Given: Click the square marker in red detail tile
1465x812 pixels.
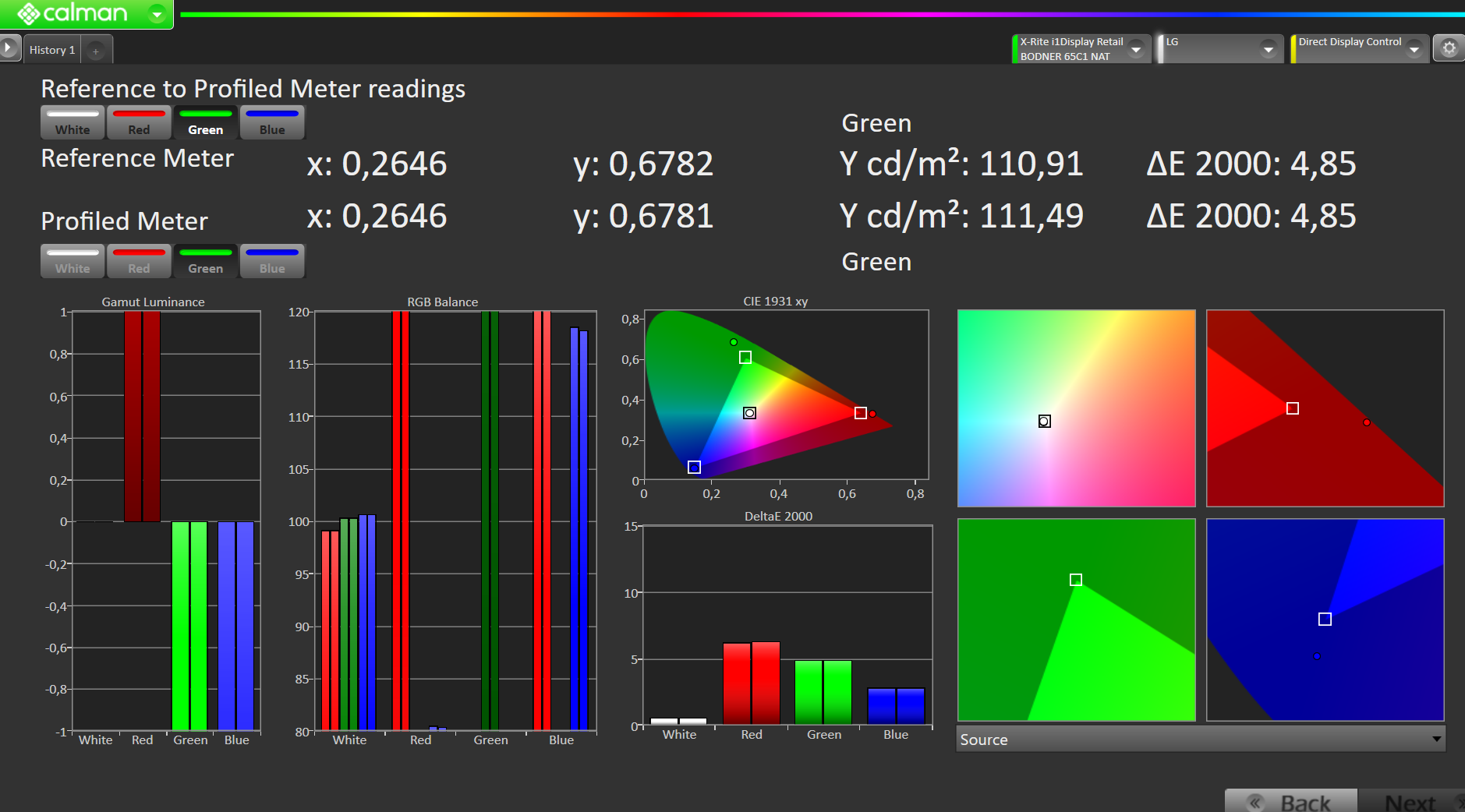Looking at the screenshot, I should [x=1293, y=408].
